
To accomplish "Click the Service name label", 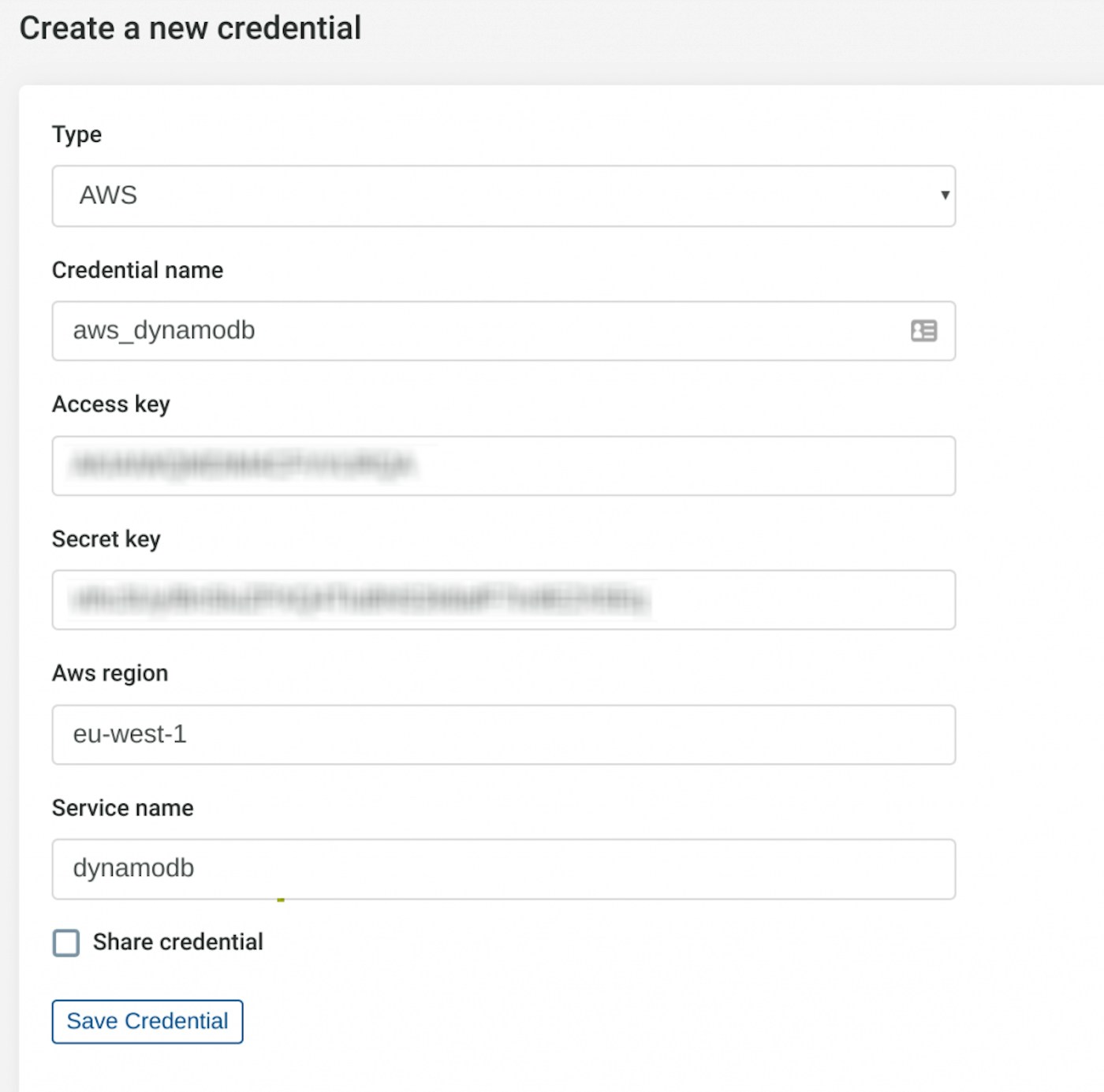I will pyautogui.click(x=122, y=808).
